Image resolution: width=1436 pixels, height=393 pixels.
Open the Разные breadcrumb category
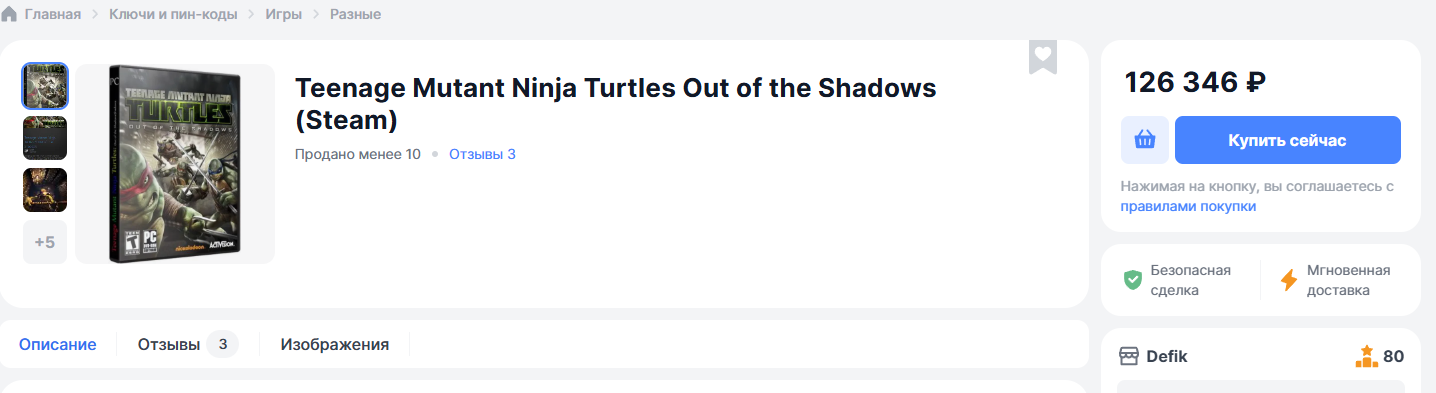tap(355, 14)
